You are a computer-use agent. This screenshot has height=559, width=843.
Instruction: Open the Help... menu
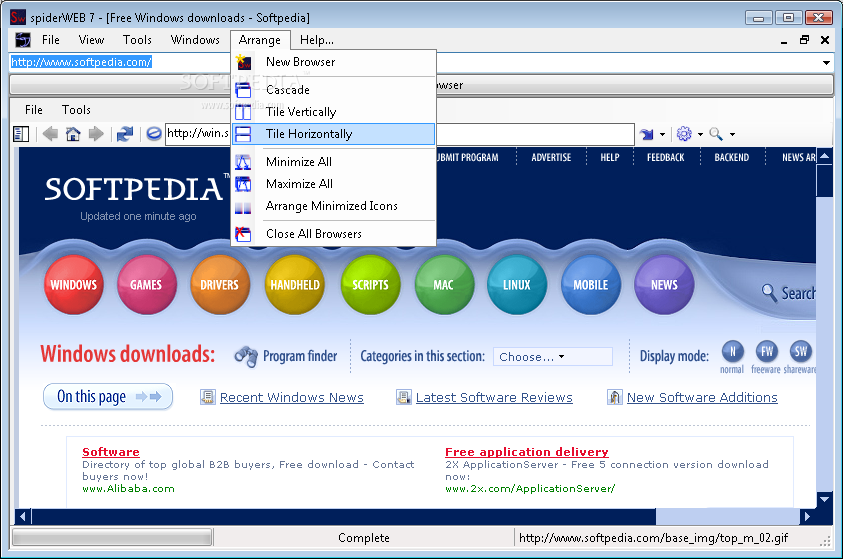(317, 40)
